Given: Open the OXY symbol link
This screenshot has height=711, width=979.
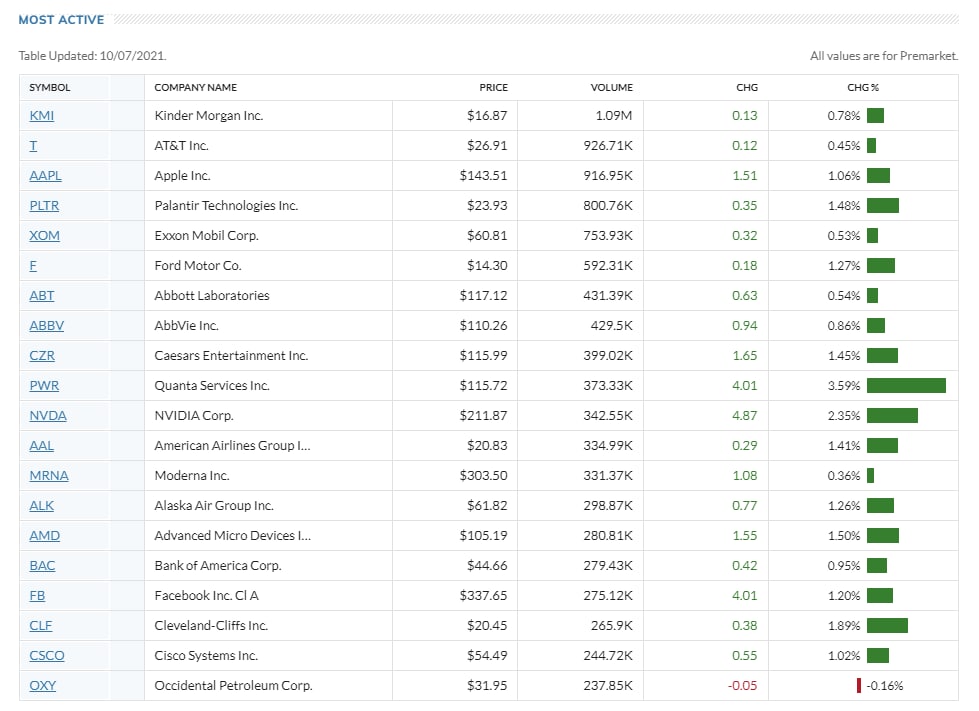Looking at the screenshot, I should click(x=42, y=685).
